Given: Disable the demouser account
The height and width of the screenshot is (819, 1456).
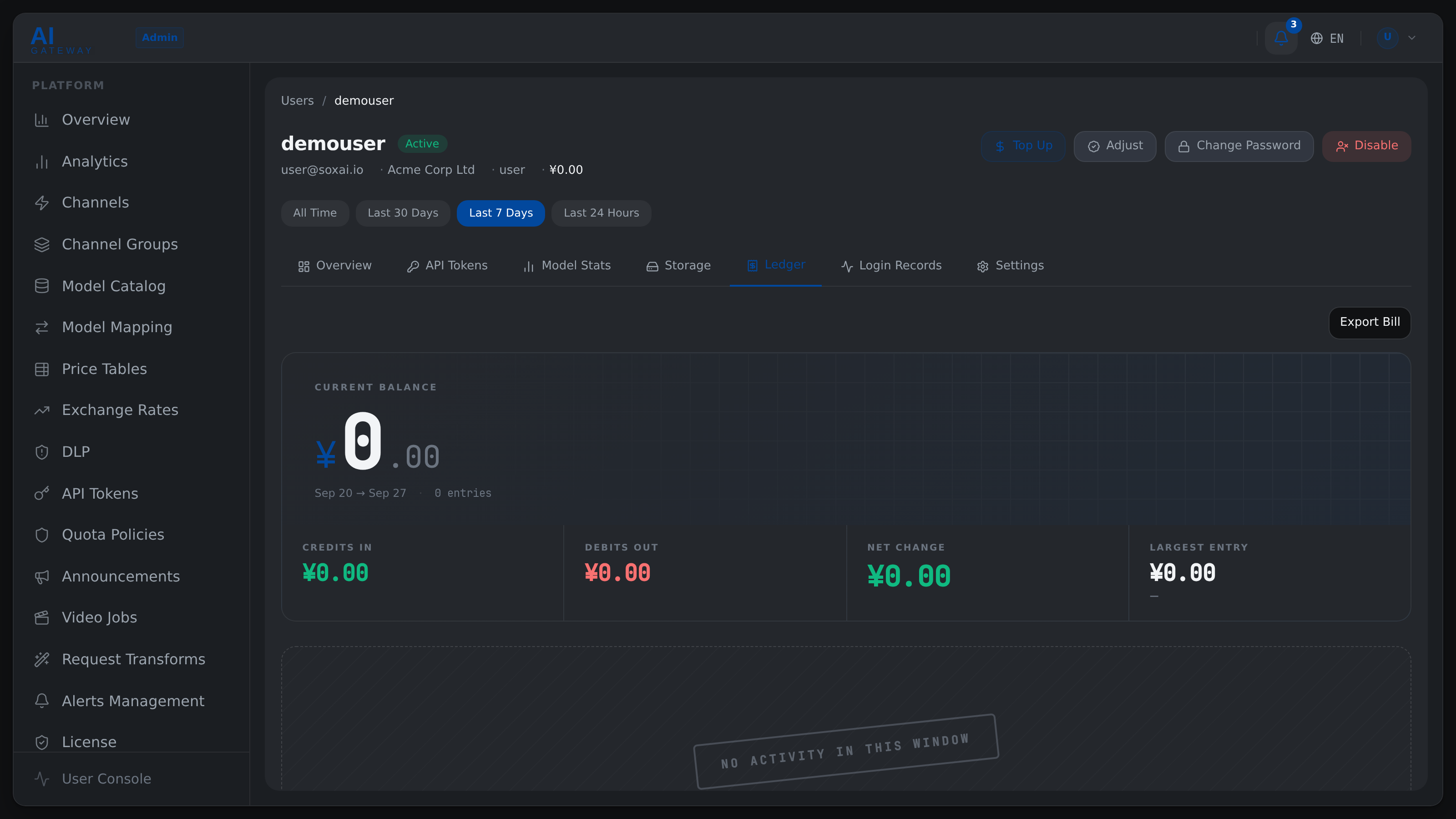Looking at the screenshot, I should pos(1367,147).
